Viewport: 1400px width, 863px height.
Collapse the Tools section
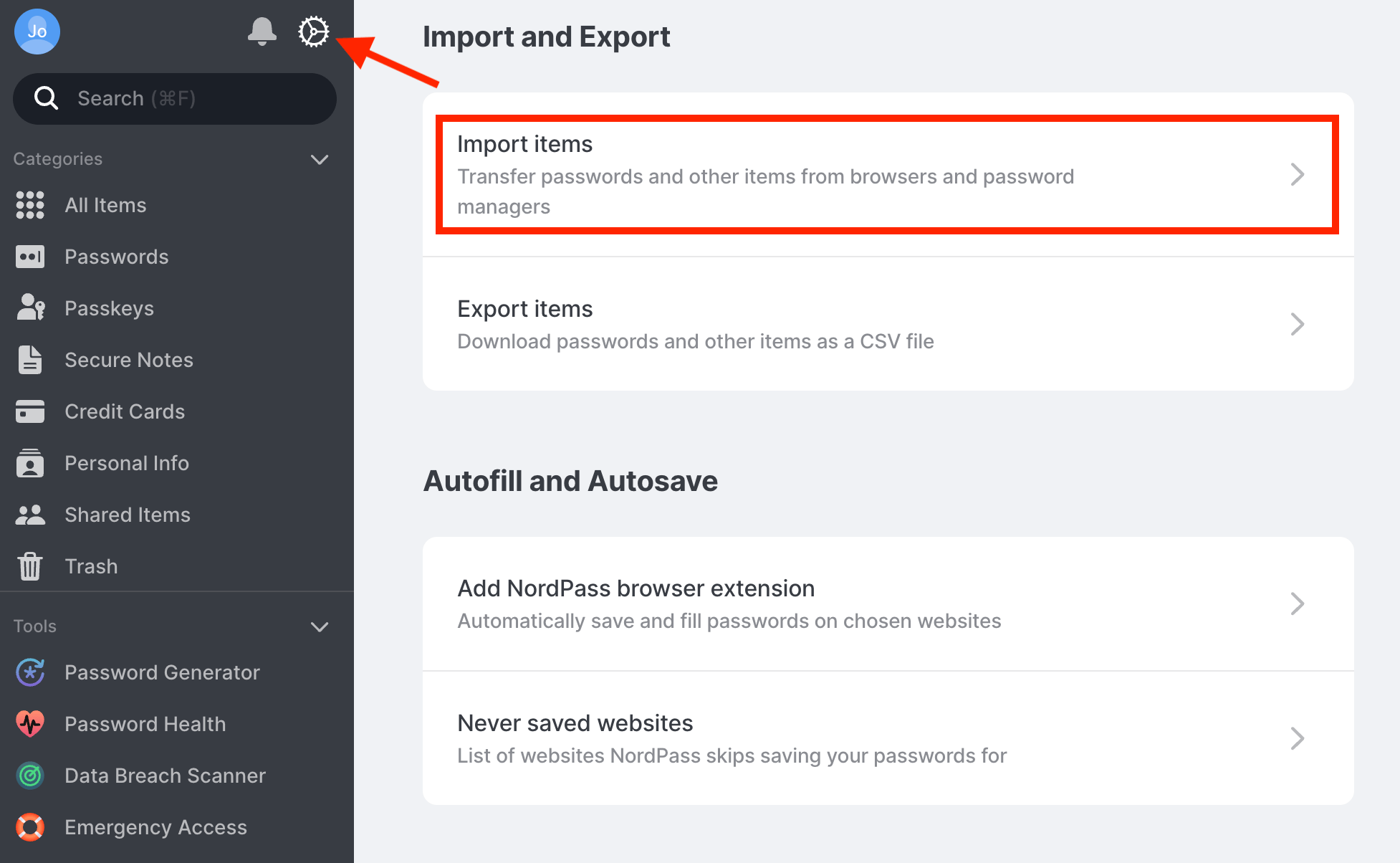320,626
